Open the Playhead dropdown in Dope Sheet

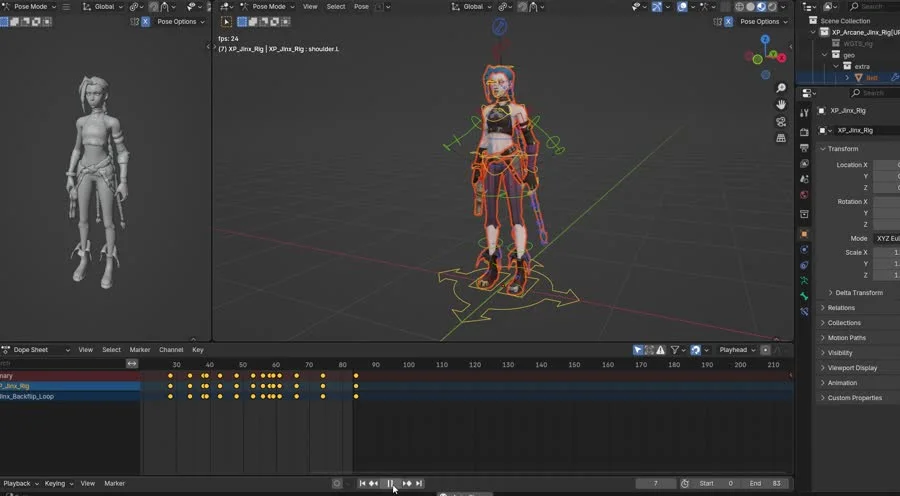tap(736, 350)
